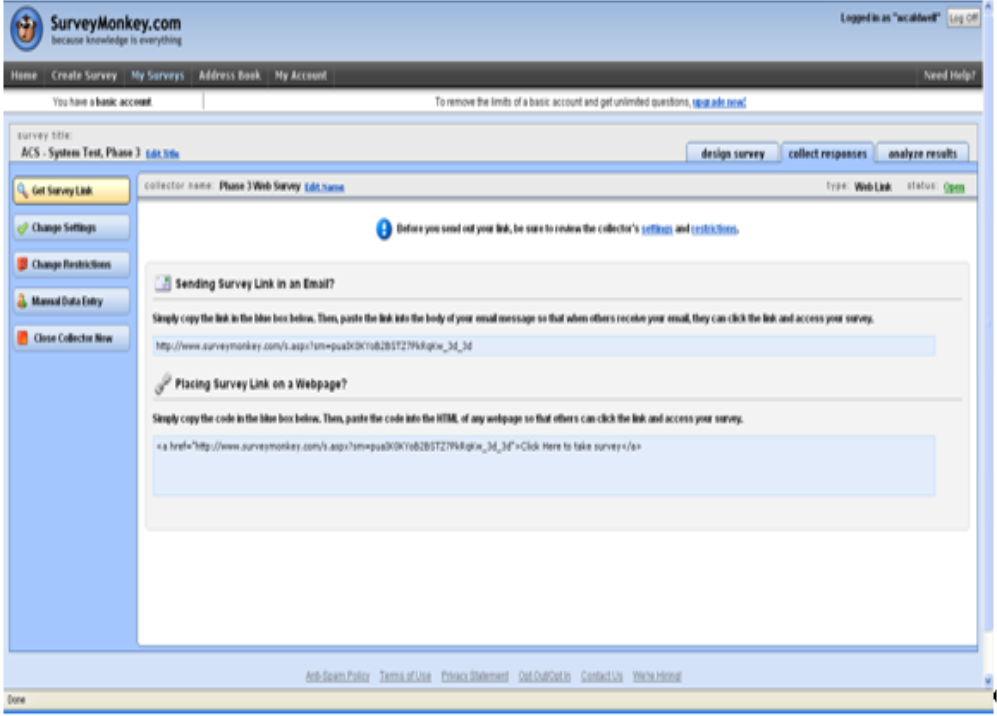Click the SurveyMonkey monkey logo icon
This screenshot has width=997, height=716.
(x=28, y=29)
